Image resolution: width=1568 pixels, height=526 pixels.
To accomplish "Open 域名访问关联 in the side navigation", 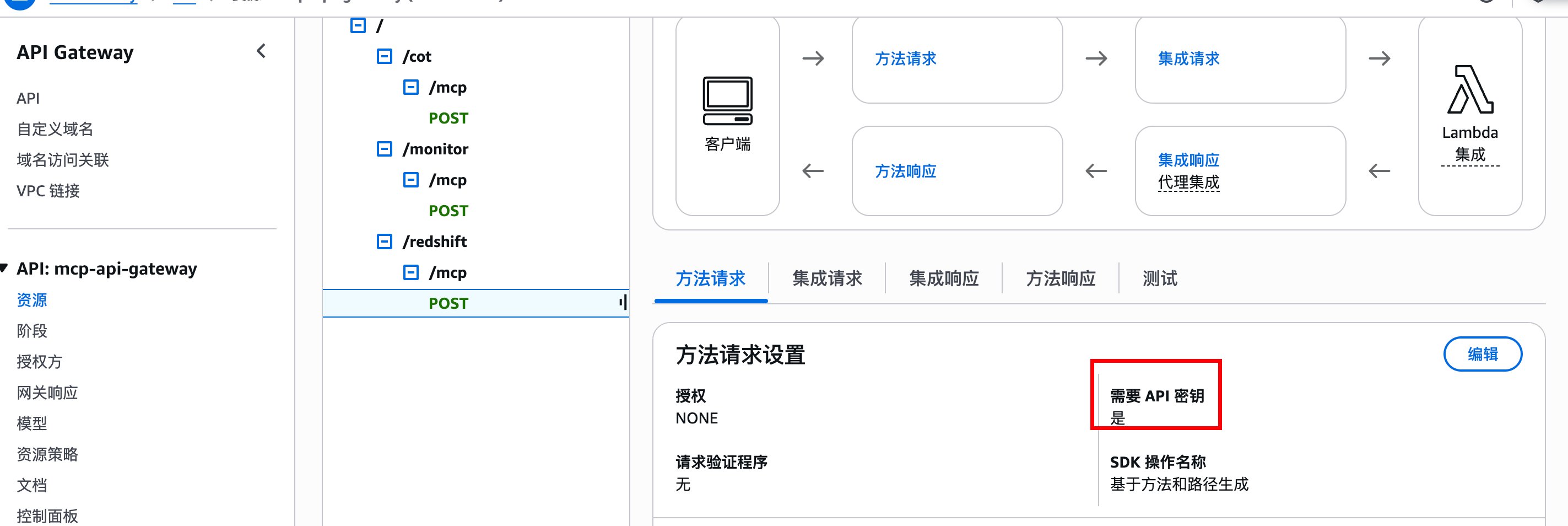I will pos(63,160).
